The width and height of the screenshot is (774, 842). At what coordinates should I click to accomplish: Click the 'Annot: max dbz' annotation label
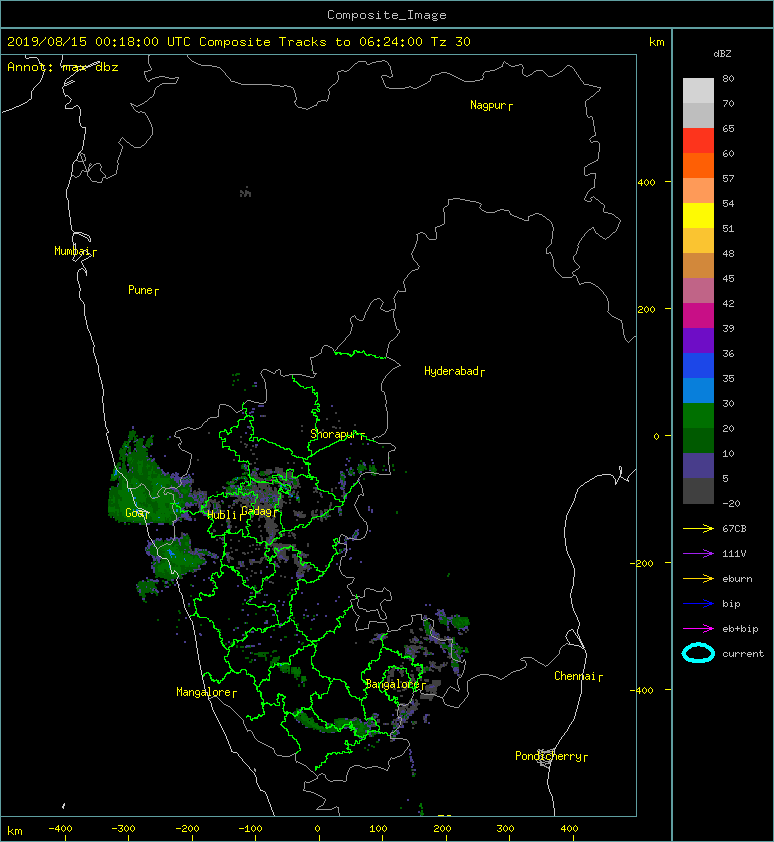(63, 67)
